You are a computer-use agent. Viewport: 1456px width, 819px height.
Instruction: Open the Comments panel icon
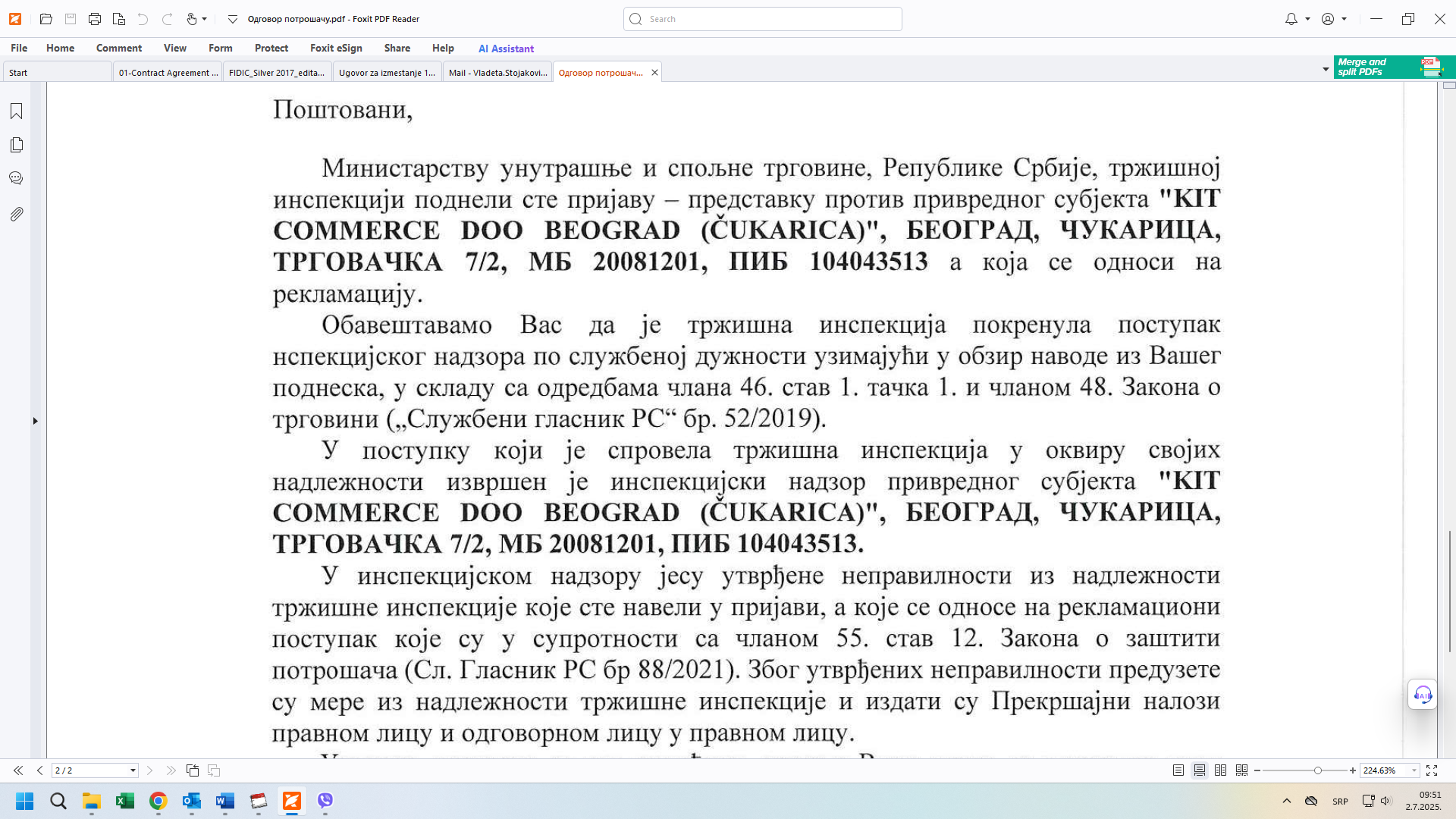[16, 178]
